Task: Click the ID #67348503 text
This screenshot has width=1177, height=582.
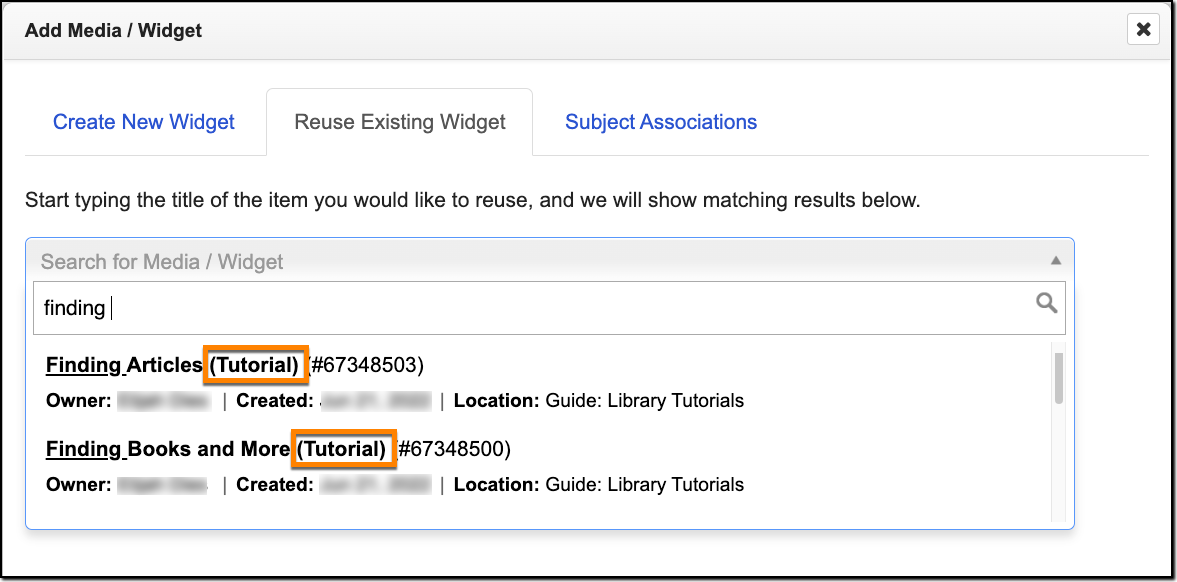Action: (x=367, y=365)
